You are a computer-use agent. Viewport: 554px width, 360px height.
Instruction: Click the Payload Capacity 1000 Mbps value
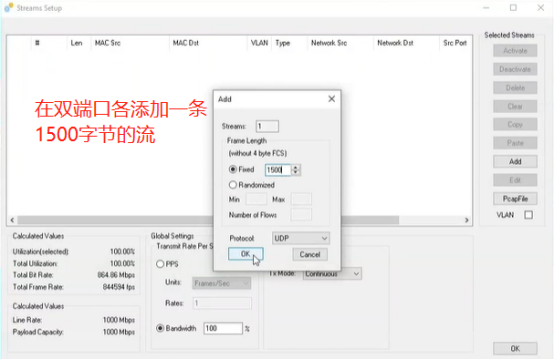119,332
